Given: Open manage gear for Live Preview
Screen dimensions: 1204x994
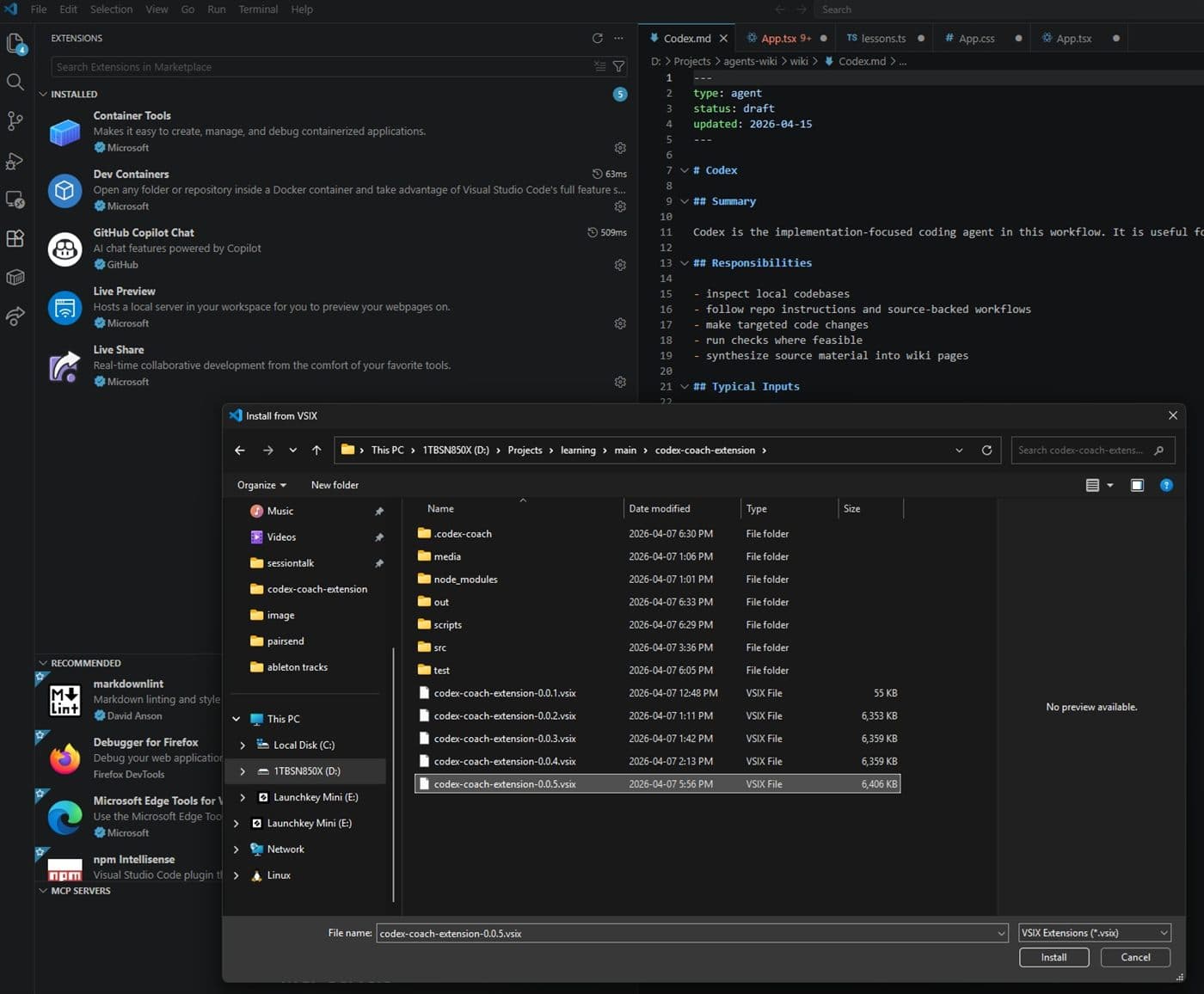Looking at the screenshot, I should pos(620,323).
